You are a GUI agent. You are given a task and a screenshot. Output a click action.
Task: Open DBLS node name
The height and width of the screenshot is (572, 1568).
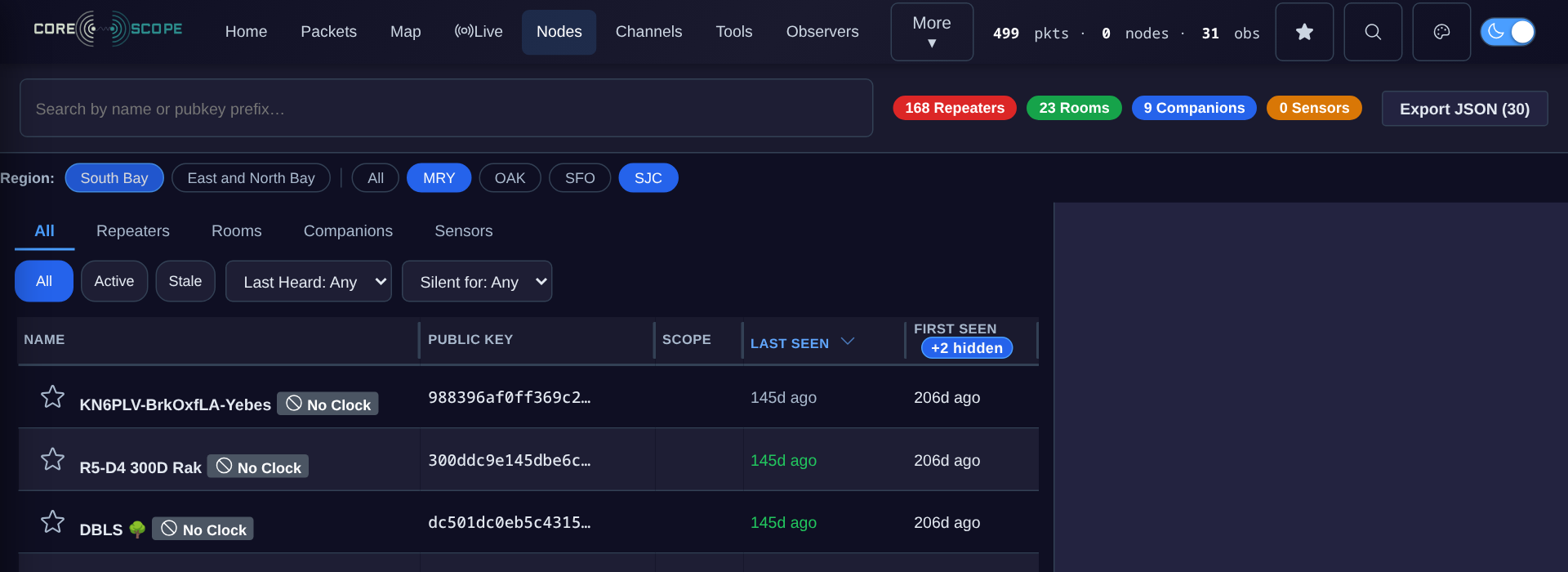coord(101,530)
